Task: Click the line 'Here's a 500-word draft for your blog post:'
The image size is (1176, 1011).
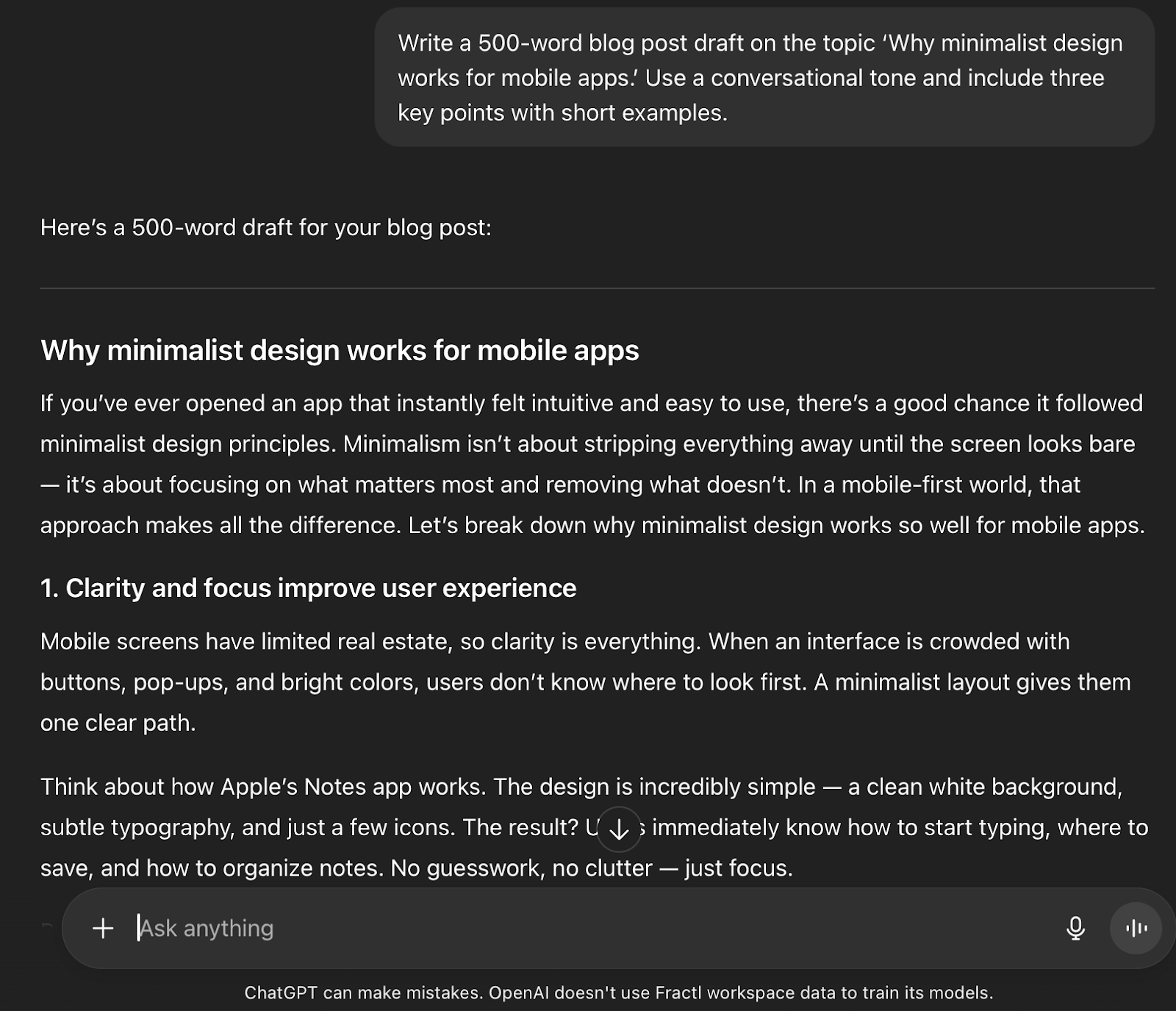Action: click(265, 228)
